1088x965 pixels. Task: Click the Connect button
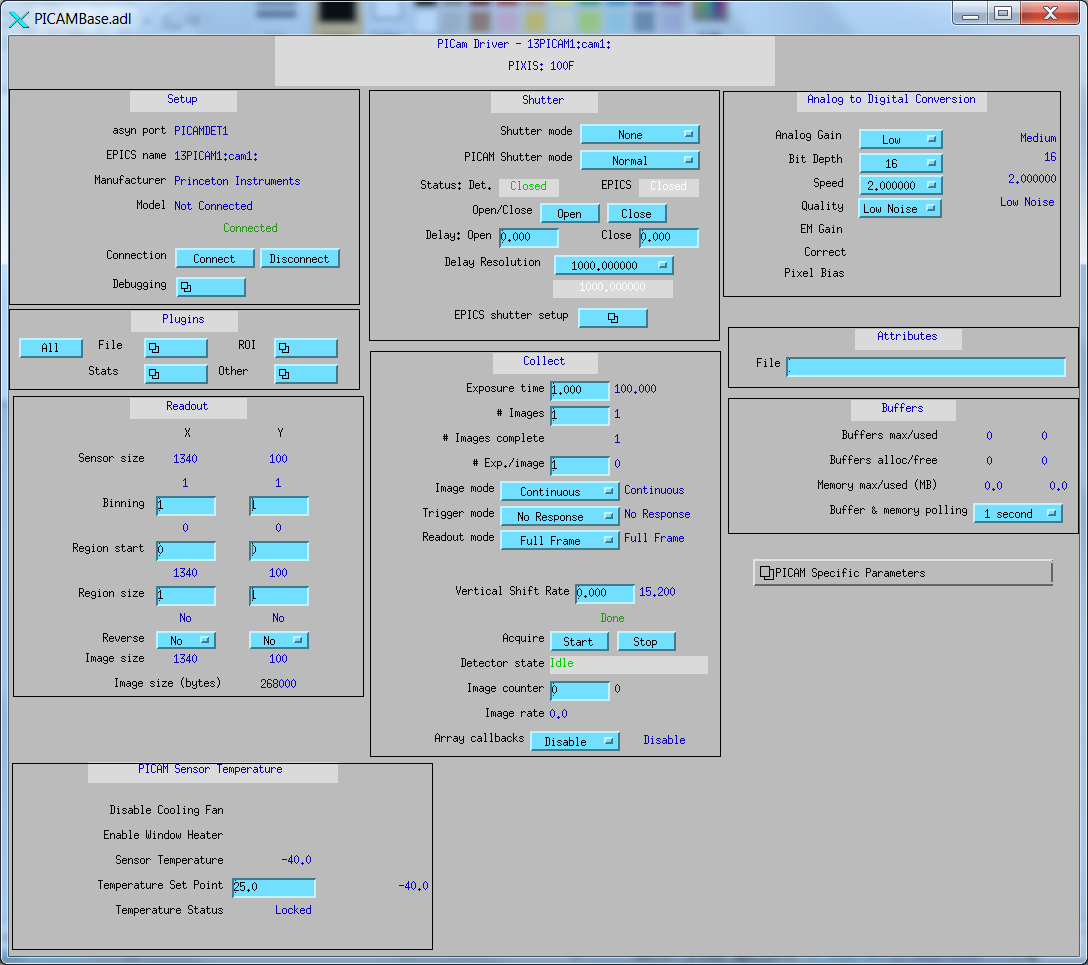[214, 259]
